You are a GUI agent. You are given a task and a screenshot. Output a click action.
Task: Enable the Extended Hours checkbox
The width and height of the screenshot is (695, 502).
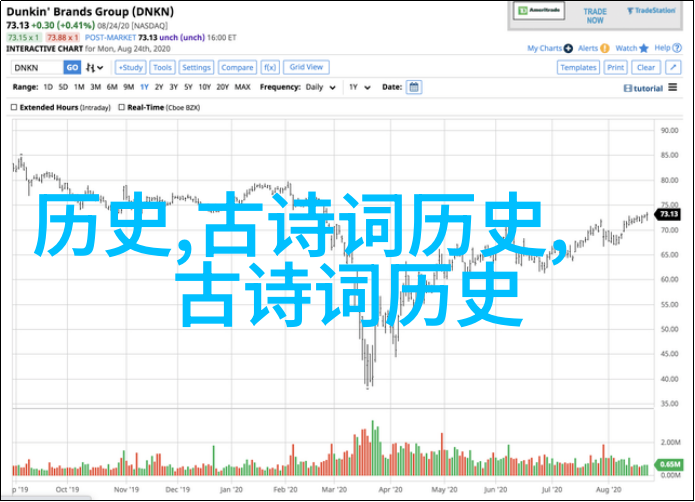(14, 107)
